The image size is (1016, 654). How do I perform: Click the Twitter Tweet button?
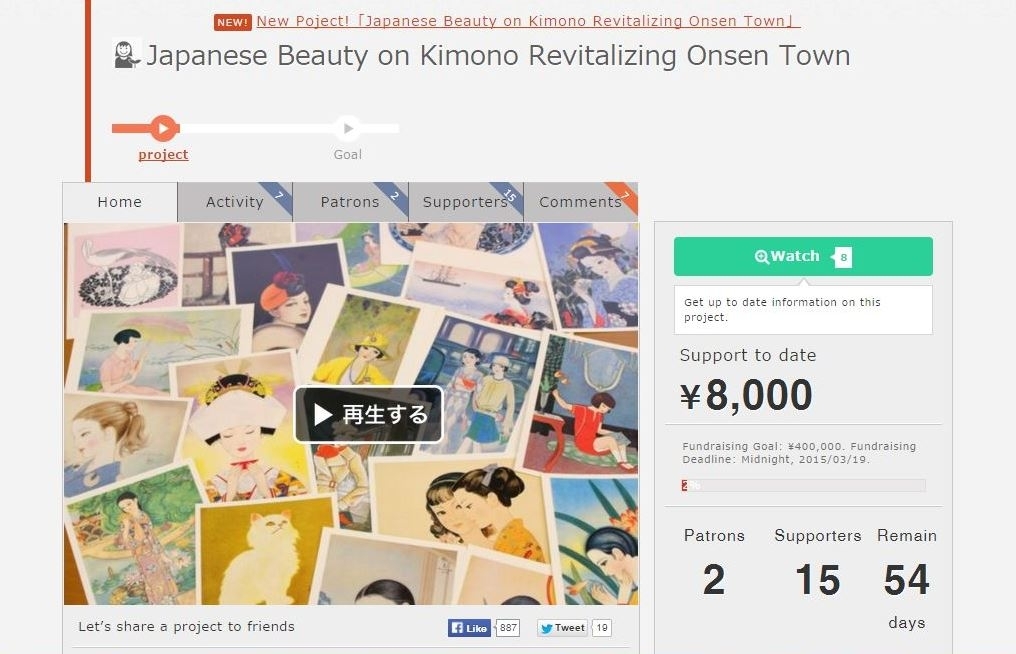pos(562,627)
